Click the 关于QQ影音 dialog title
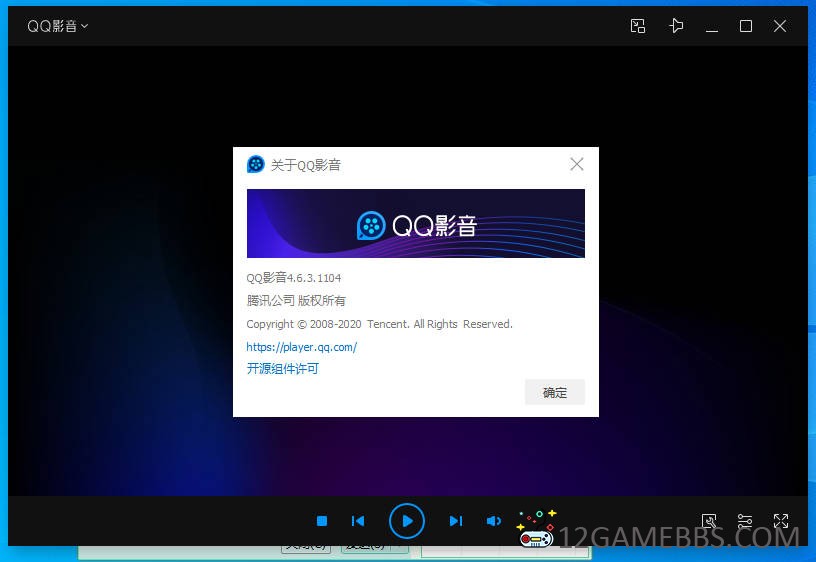This screenshot has width=816, height=562. click(x=305, y=165)
